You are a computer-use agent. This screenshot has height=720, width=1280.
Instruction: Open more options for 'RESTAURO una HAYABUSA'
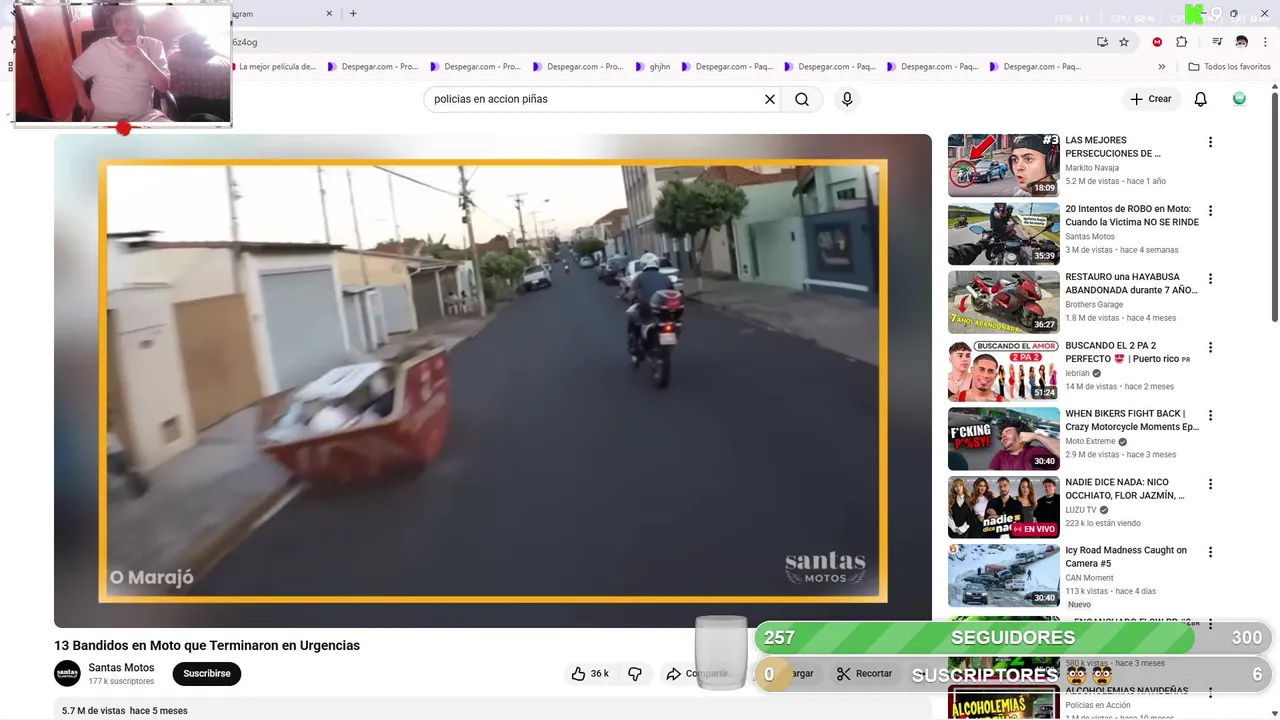tap(1210, 279)
